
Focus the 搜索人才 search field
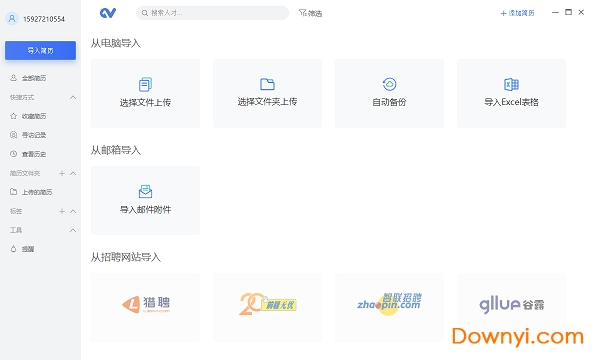click(x=212, y=13)
